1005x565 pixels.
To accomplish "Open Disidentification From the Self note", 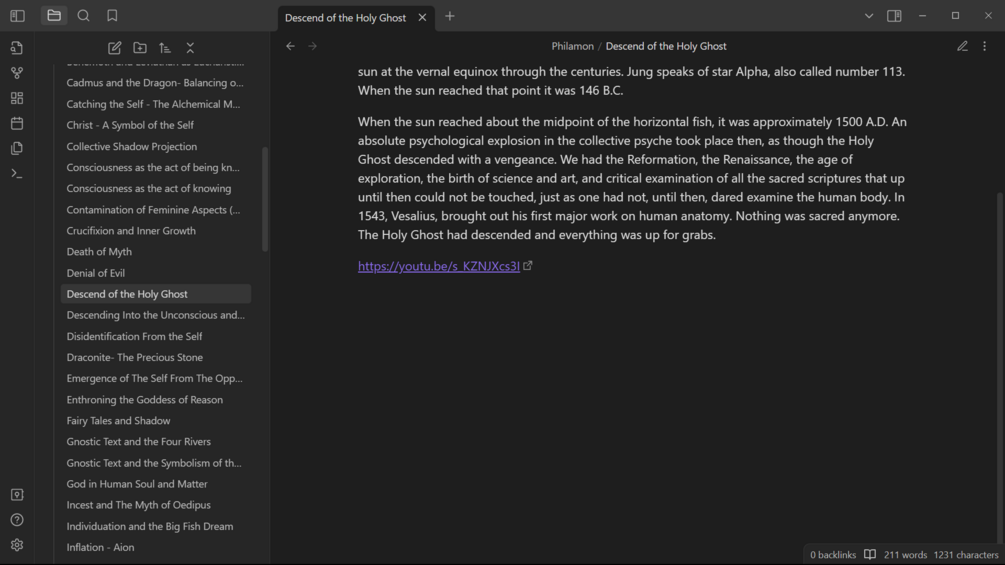I will tap(156, 336).
